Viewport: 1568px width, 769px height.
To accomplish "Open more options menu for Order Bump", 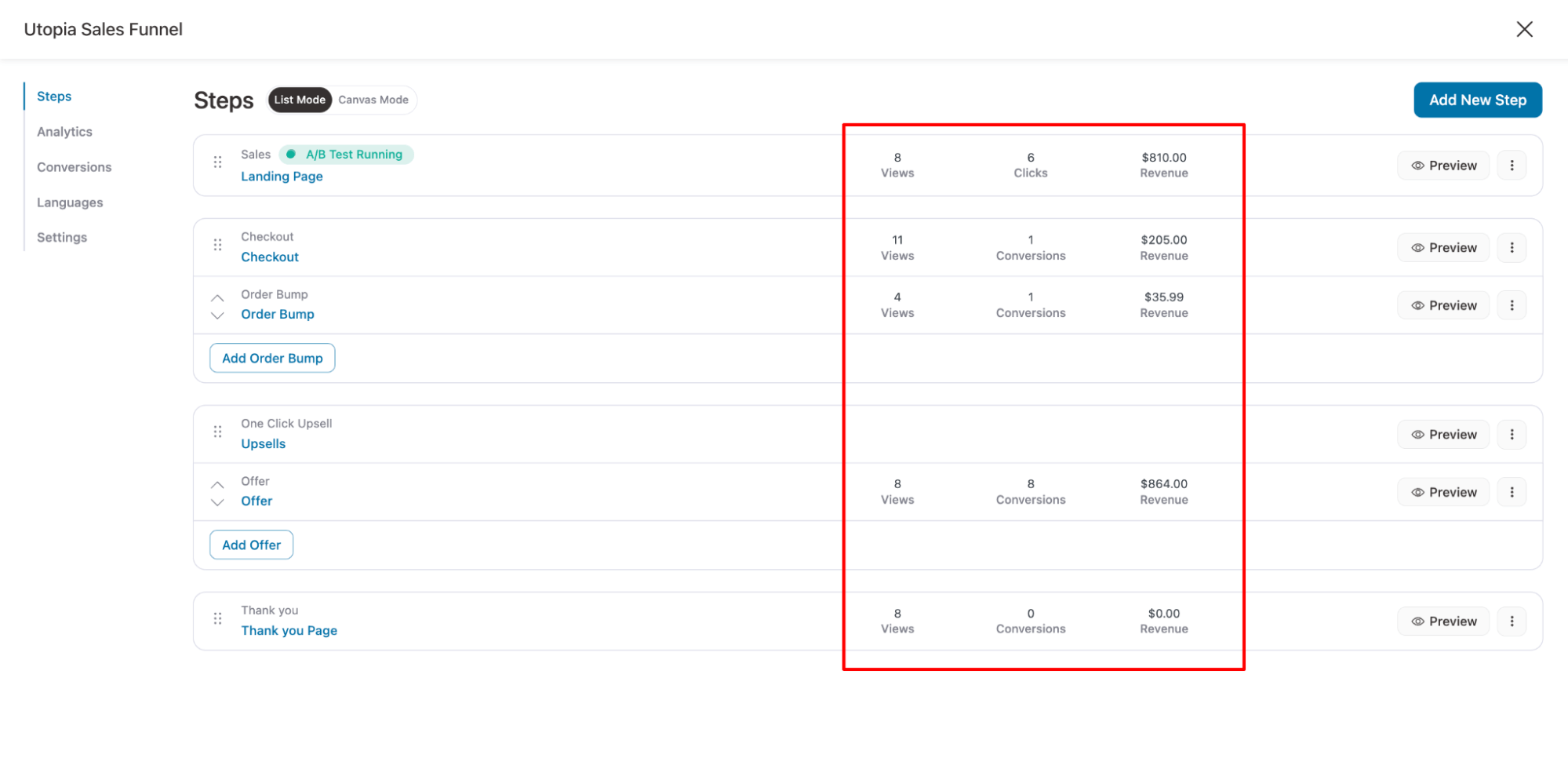I will [x=1512, y=305].
